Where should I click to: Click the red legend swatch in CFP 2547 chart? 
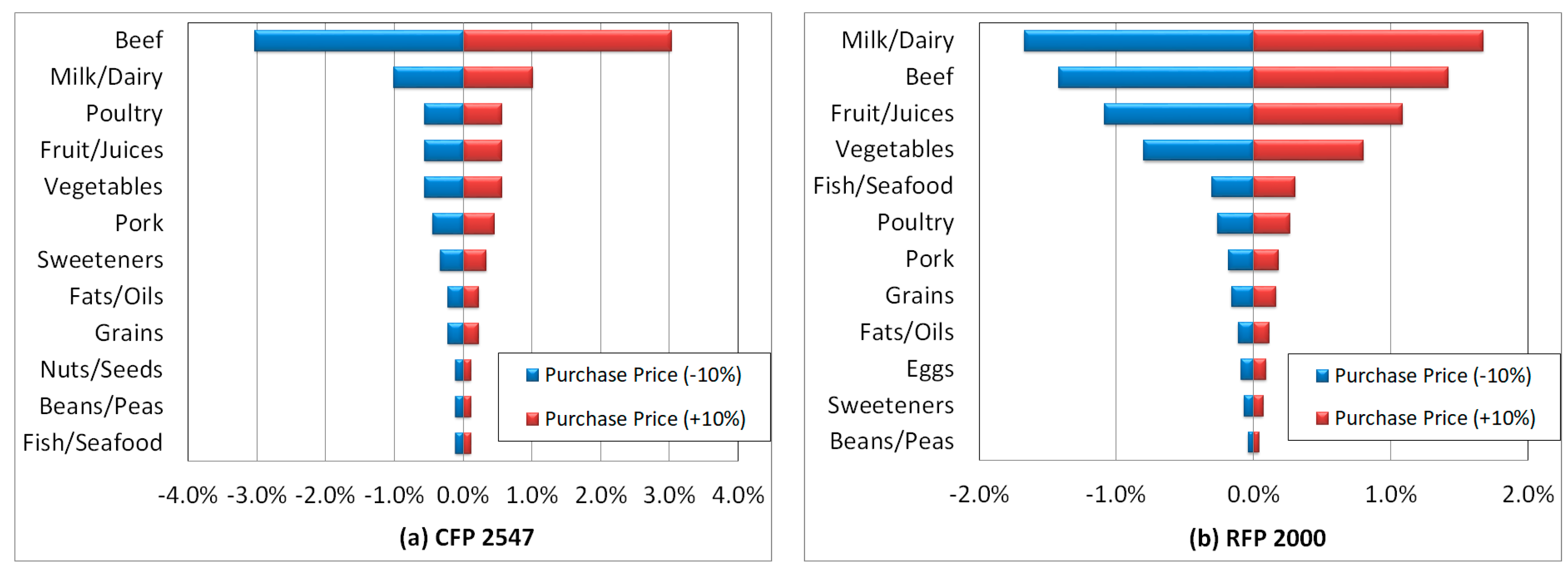coord(532,419)
